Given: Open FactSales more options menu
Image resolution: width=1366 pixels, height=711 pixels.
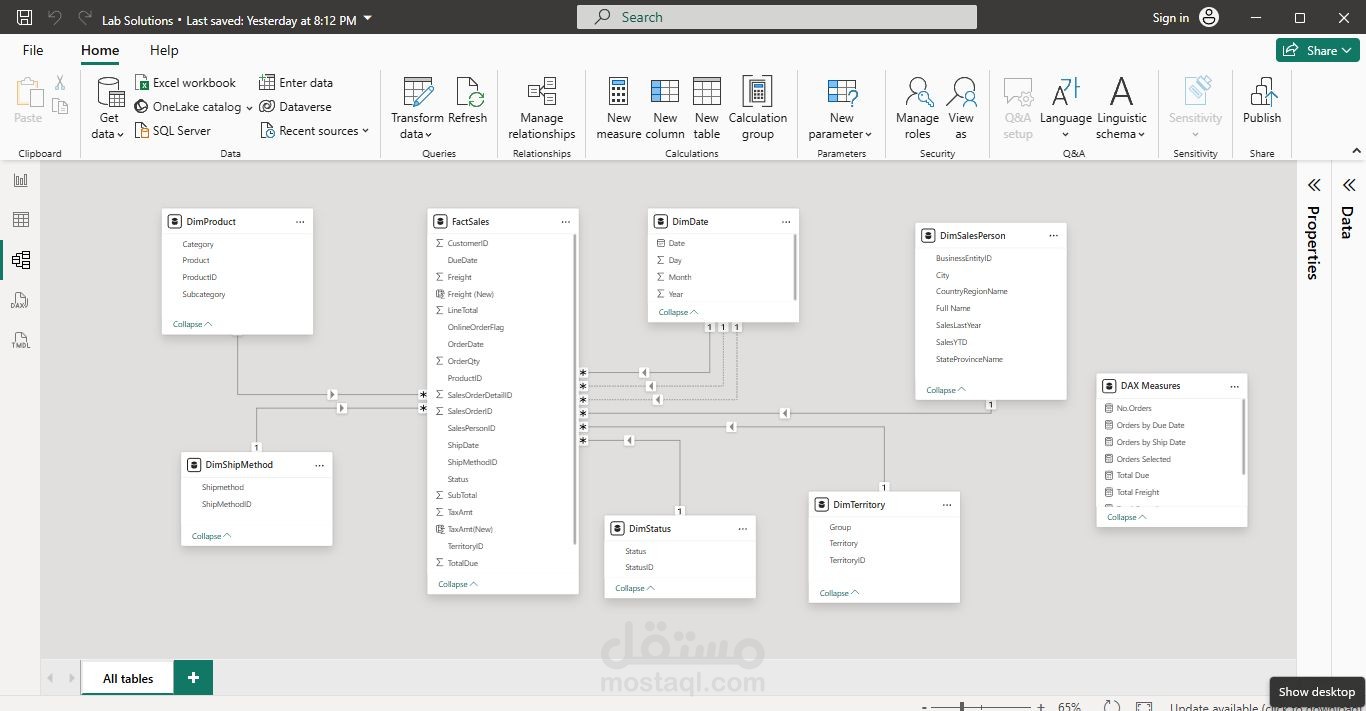Looking at the screenshot, I should point(566,222).
